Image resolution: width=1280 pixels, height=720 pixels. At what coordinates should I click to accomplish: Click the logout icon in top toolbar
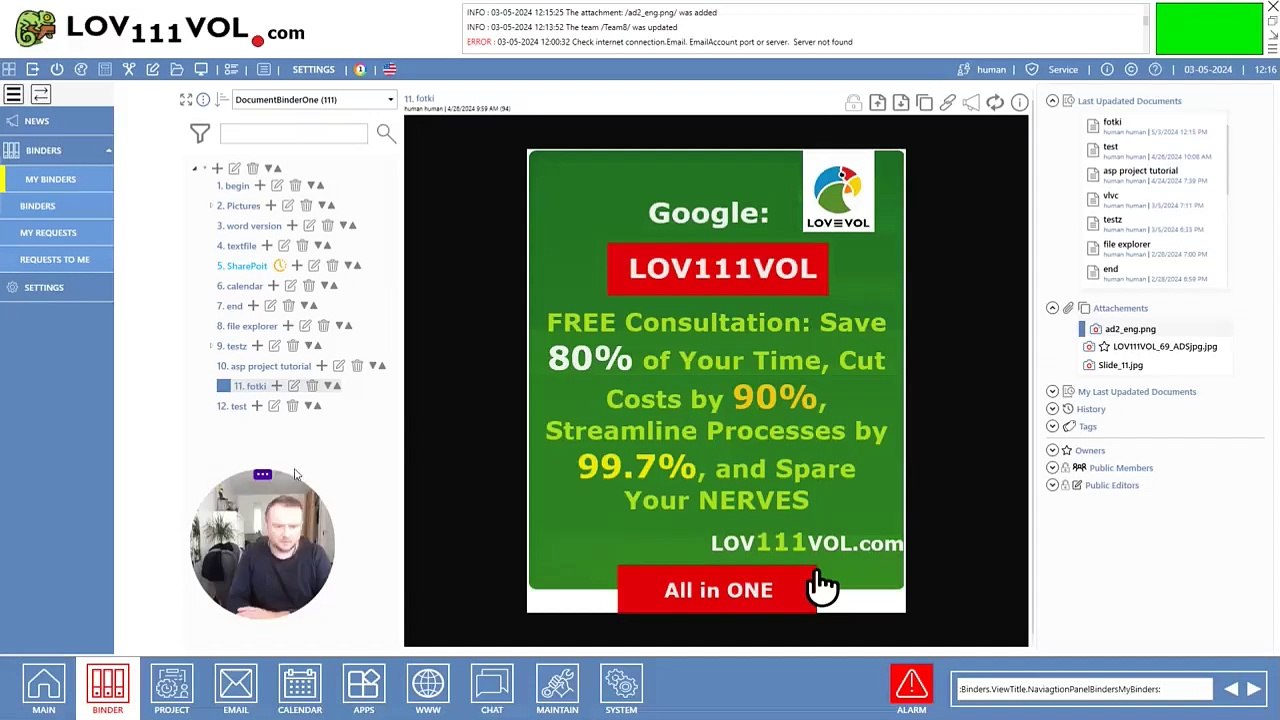click(33, 69)
